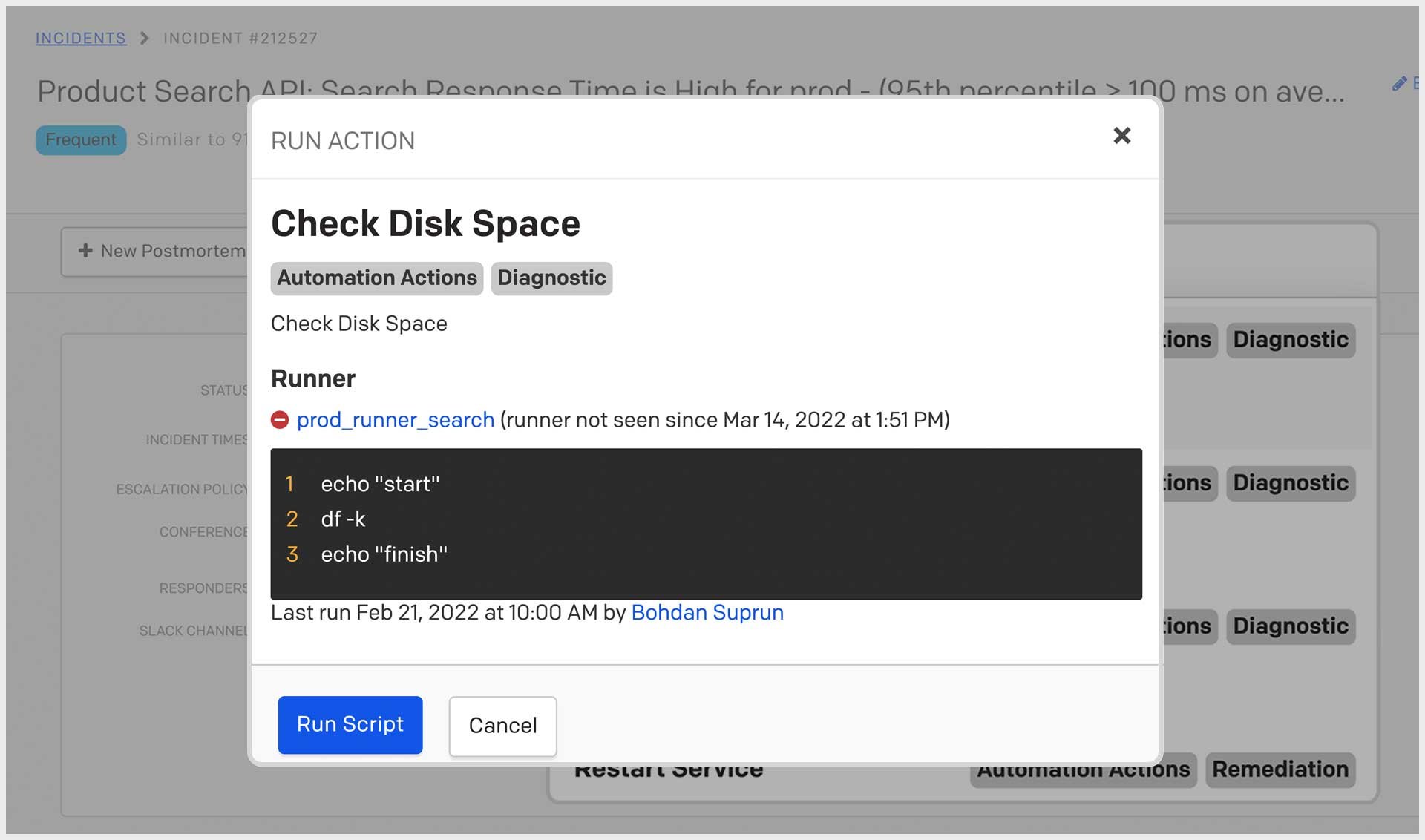
Task: Click the Diagnostic tag in dialog
Action: (551, 278)
